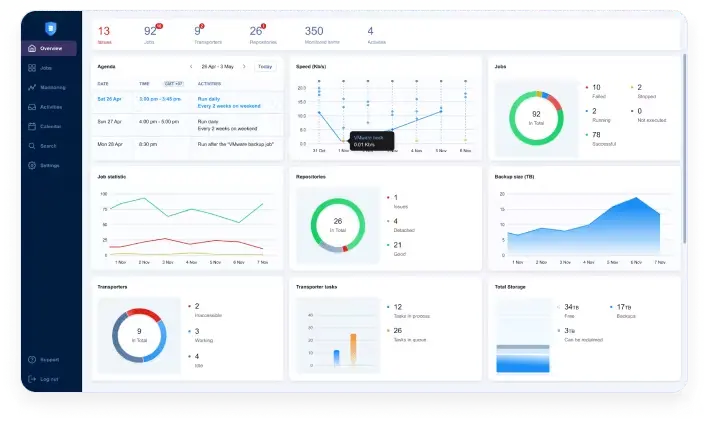Click the Transporters donut 9 In Total
708x423 pixels.
139,335
